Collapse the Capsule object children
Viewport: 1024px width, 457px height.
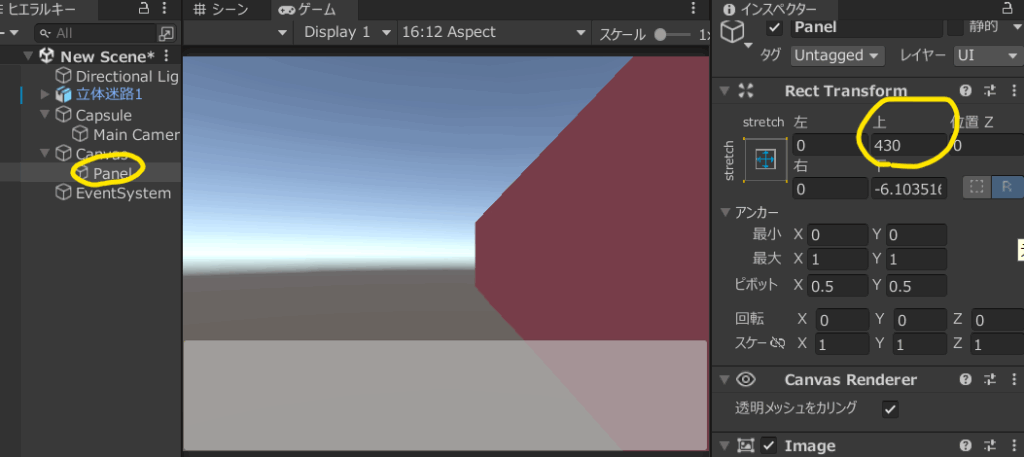(x=44, y=115)
